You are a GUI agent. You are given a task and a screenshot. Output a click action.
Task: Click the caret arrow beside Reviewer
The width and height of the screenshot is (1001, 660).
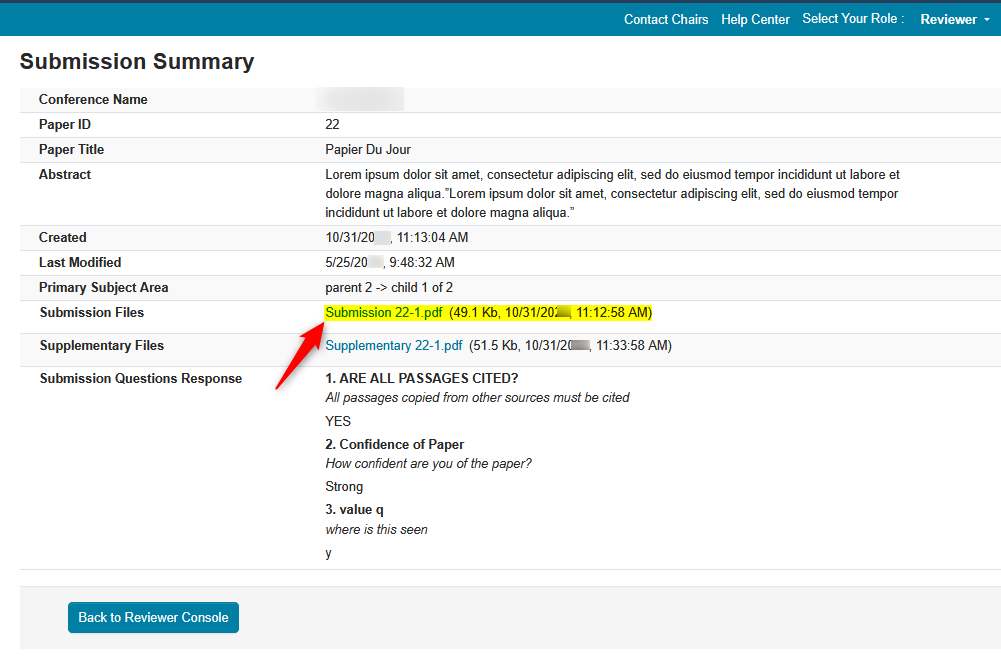coord(987,20)
